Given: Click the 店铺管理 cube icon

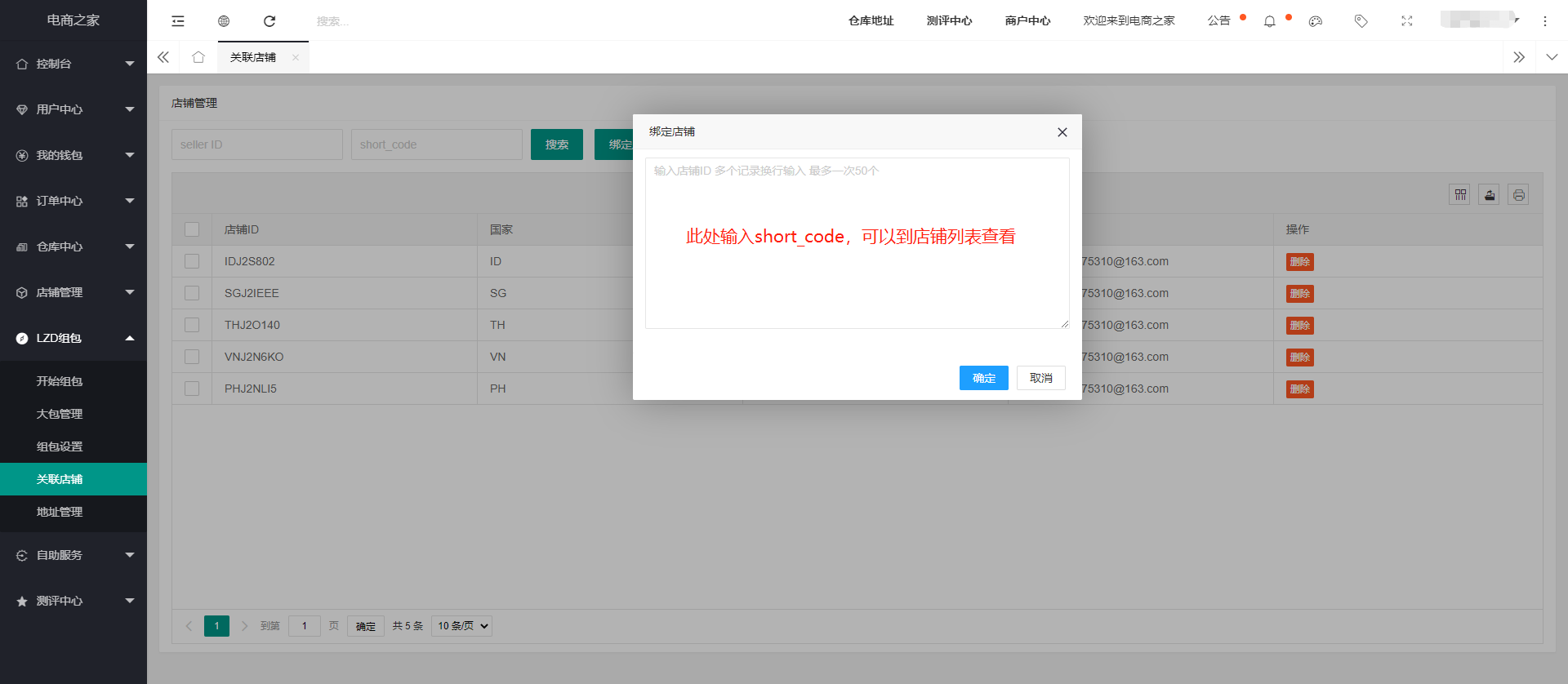Looking at the screenshot, I should tap(22, 292).
